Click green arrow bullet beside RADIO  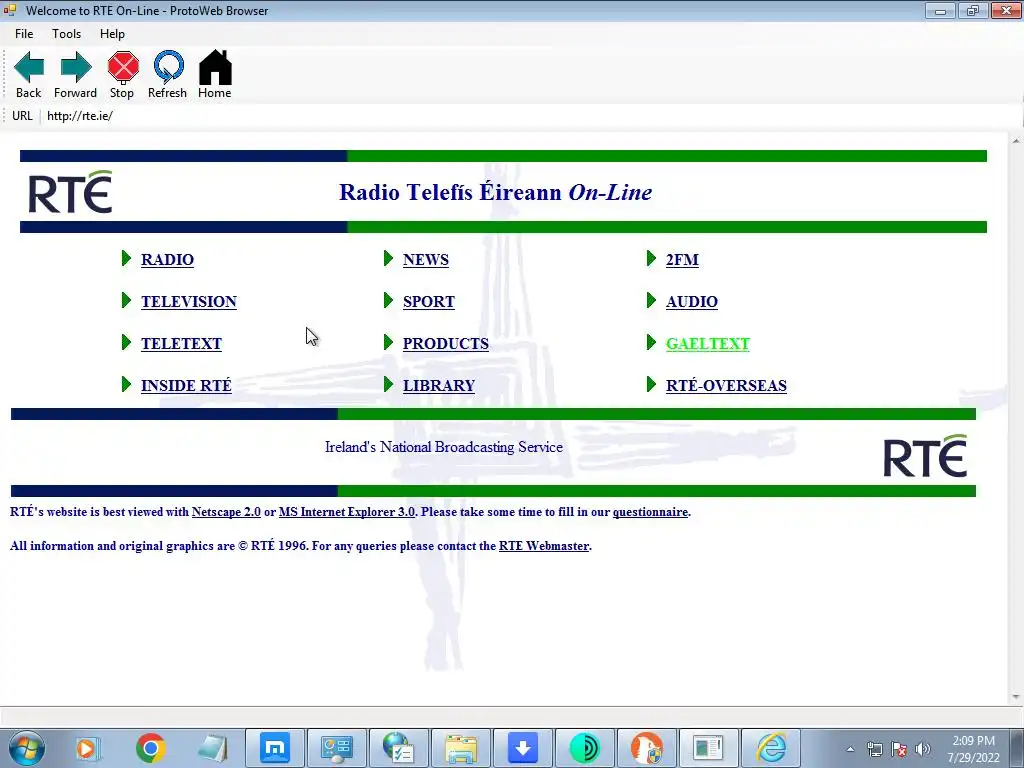[x=127, y=259]
